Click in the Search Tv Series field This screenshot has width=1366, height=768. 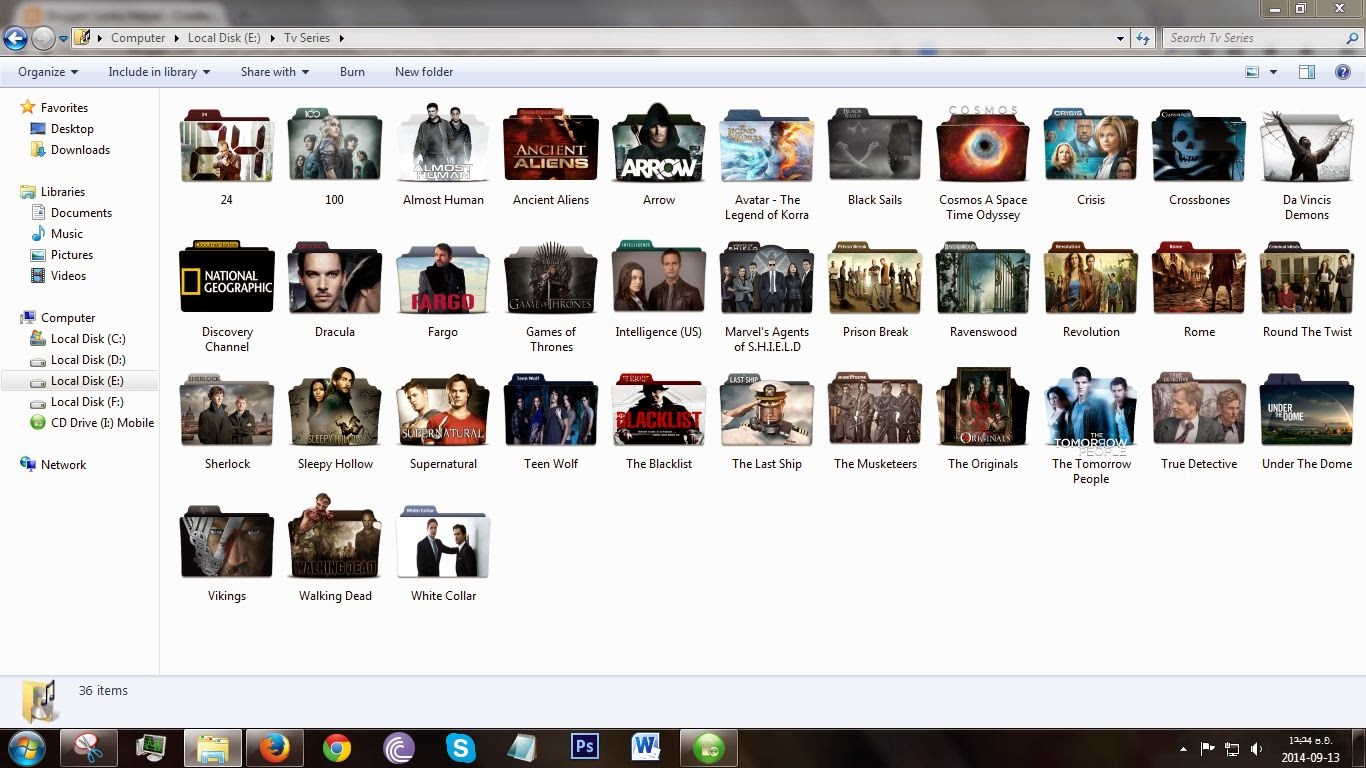click(x=1261, y=38)
